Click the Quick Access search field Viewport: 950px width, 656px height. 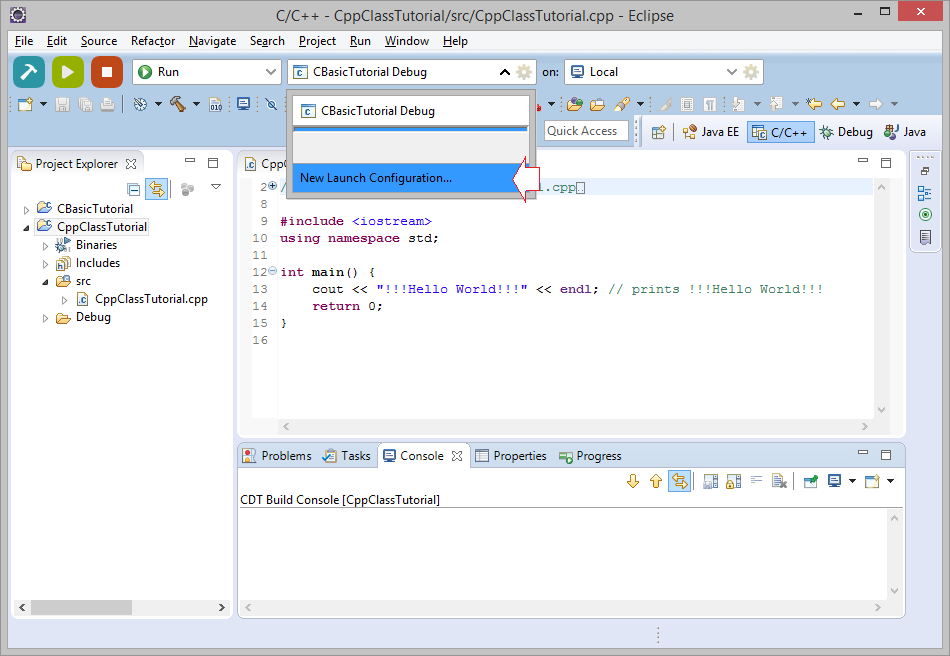pos(586,131)
